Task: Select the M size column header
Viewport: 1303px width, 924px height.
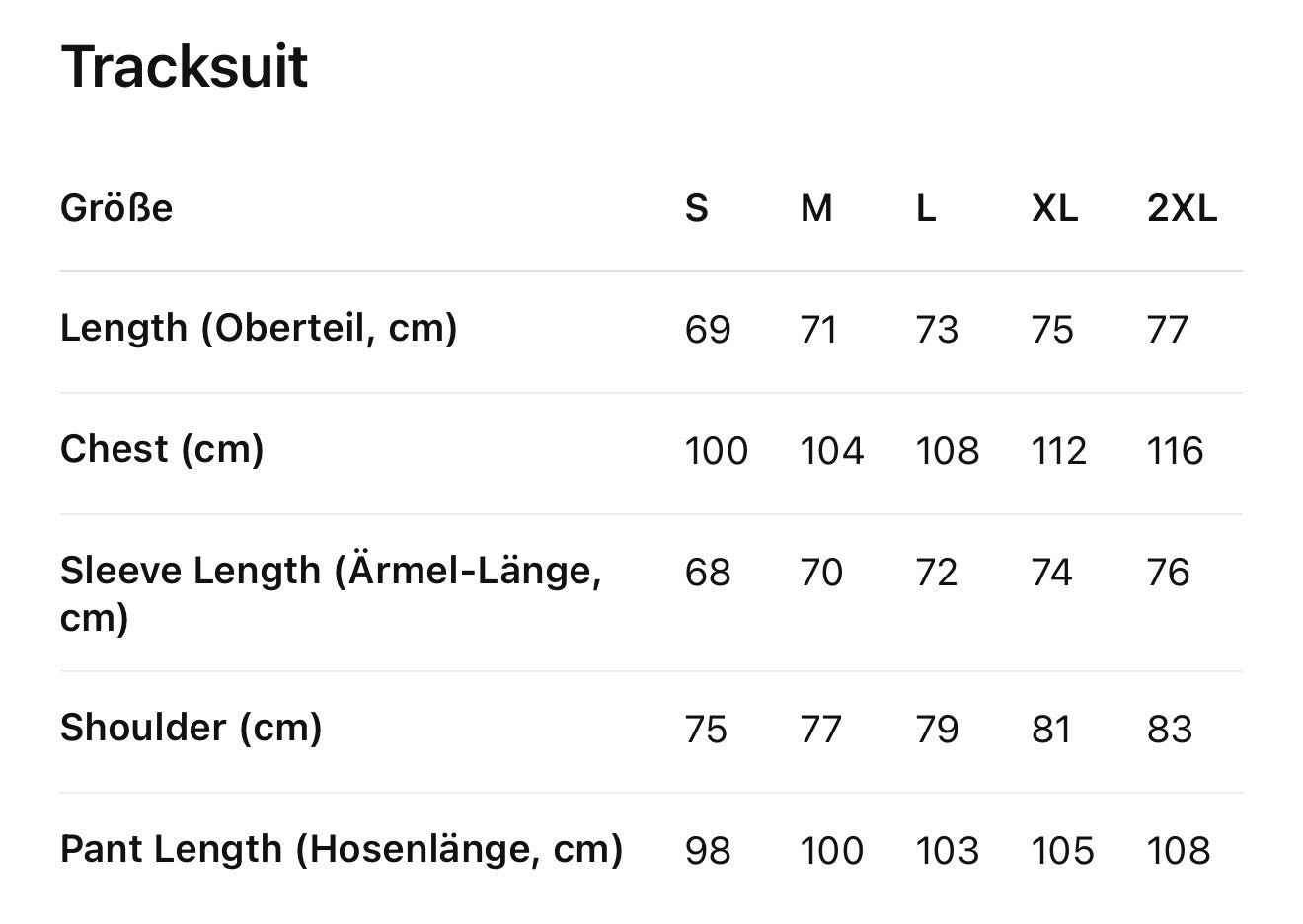Action: tap(816, 208)
